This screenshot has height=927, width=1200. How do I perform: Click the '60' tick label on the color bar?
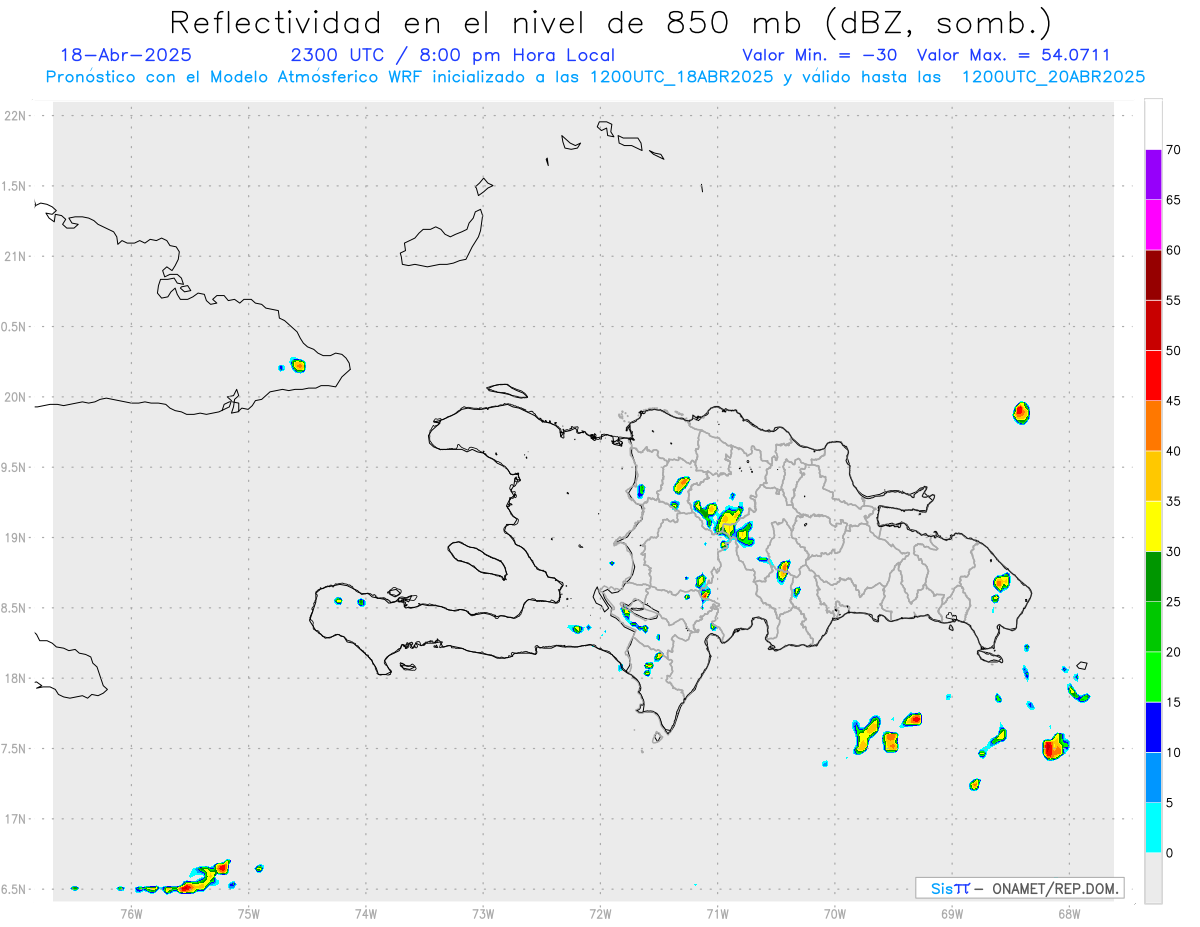(x=1174, y=250)
